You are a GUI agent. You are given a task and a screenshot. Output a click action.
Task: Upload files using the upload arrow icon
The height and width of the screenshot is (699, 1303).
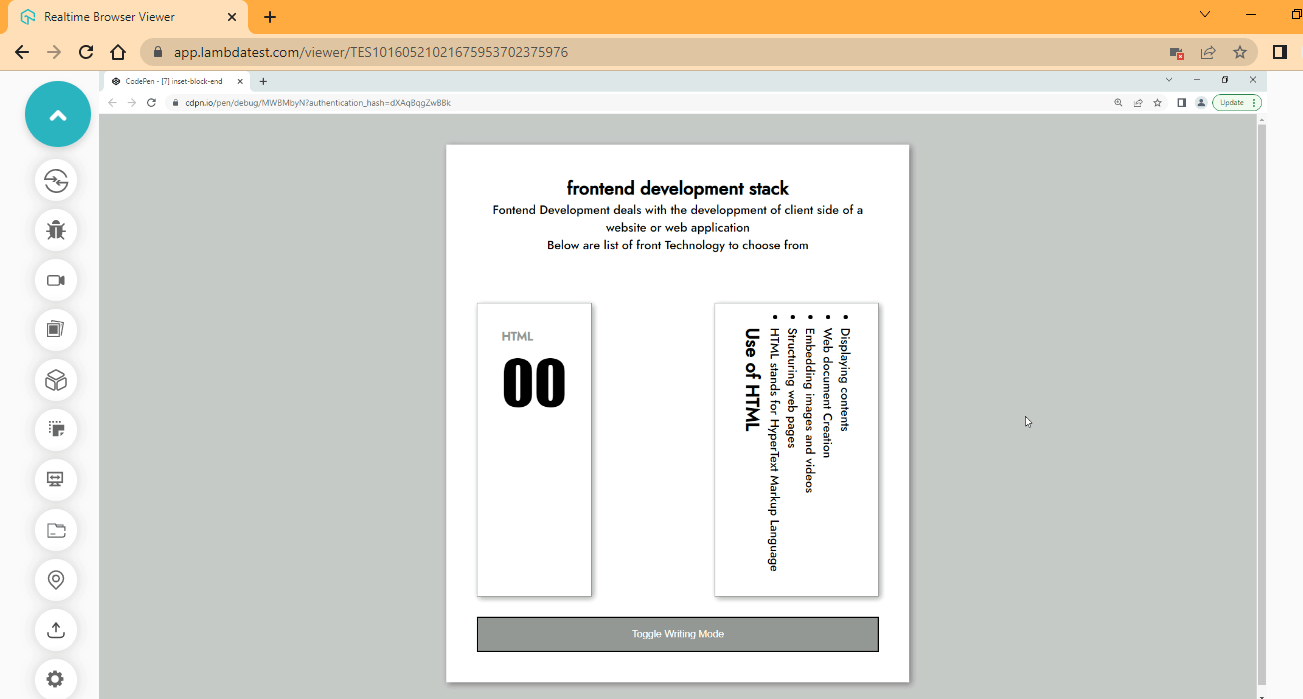[56, 630]
